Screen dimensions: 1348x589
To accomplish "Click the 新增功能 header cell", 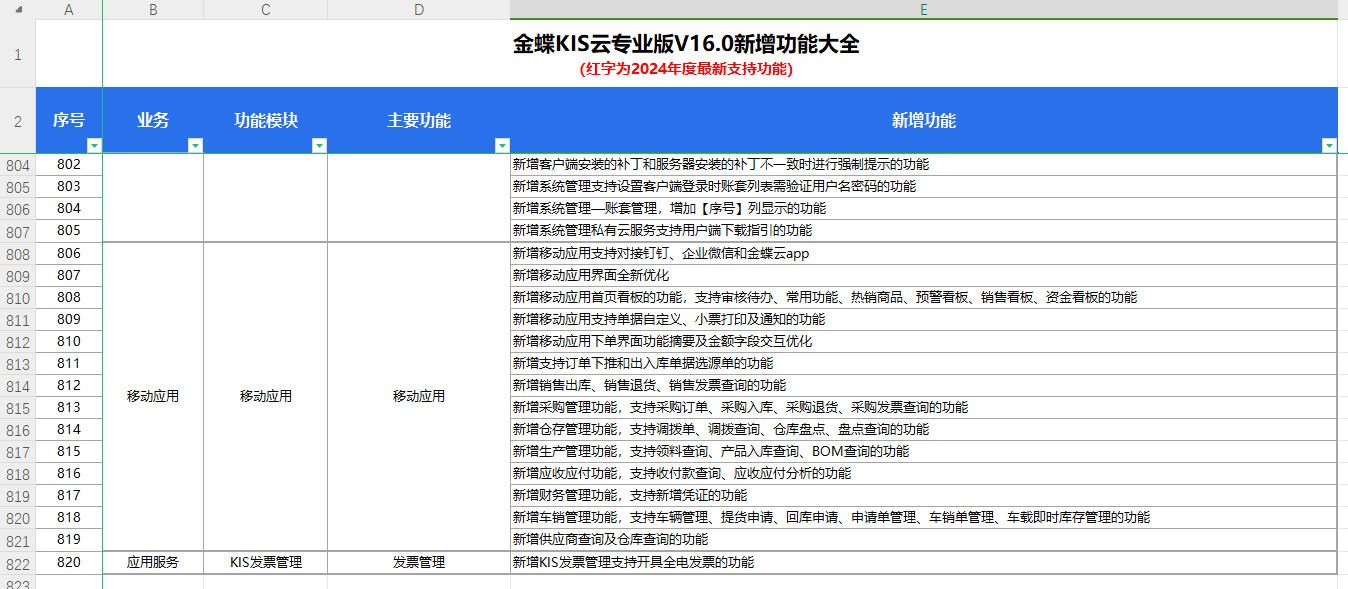I will coord(924,121).
